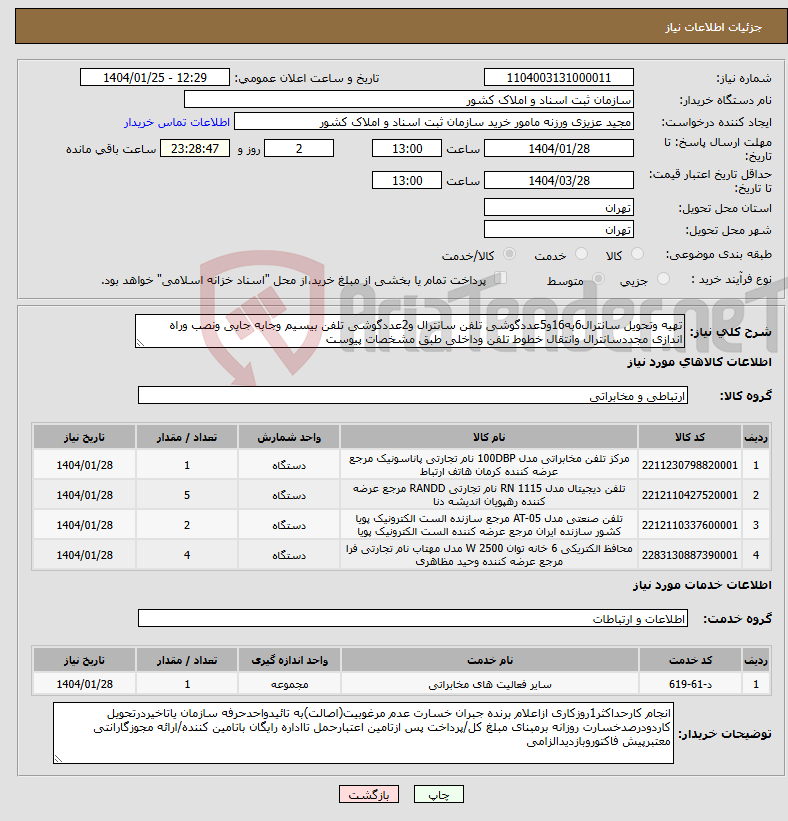Click the response deadline date 1404/01/28 field
Image resolution: width=788 pixels, height=821 pixels.
559,149
